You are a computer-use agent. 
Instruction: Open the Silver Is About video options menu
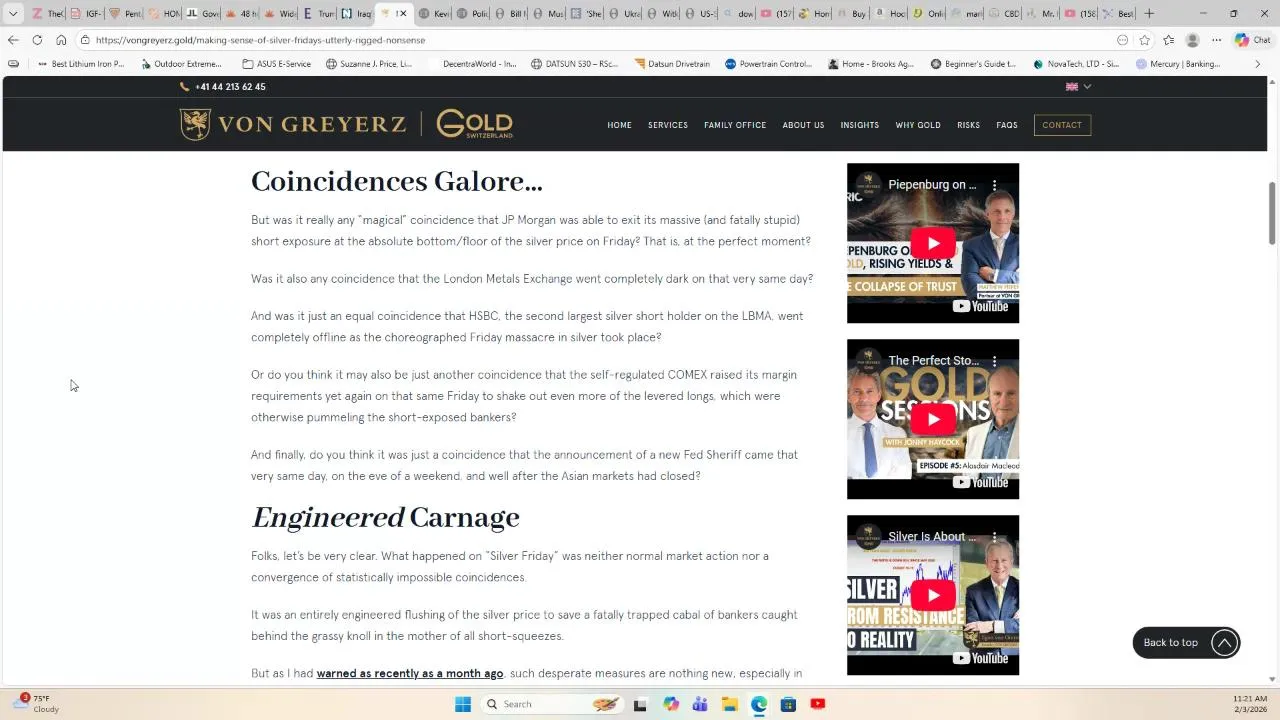click(995, 537)
